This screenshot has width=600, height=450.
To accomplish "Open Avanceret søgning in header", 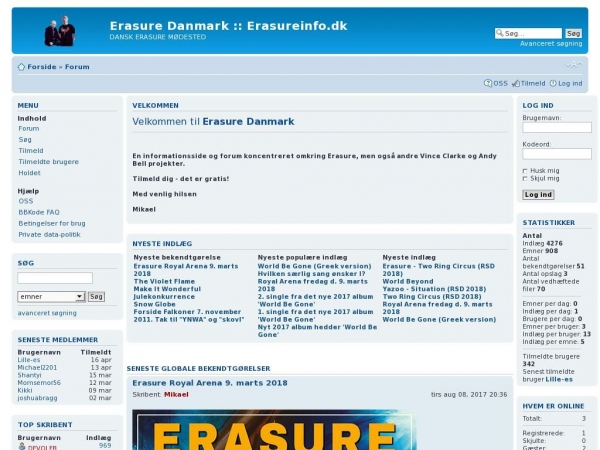I will (x=551, y=44).
